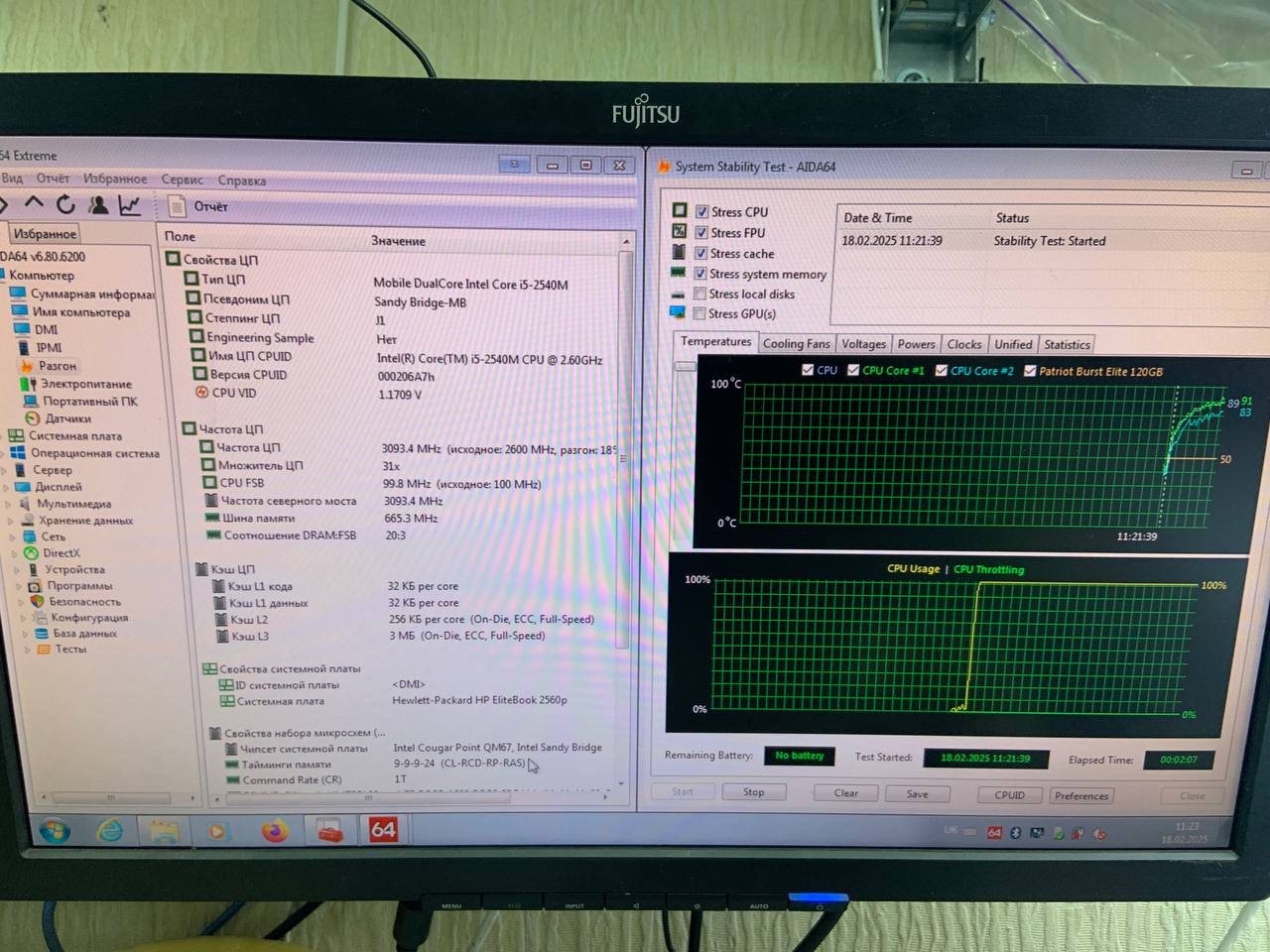Click the Bluetooth tray icon

click(1015, 833)
